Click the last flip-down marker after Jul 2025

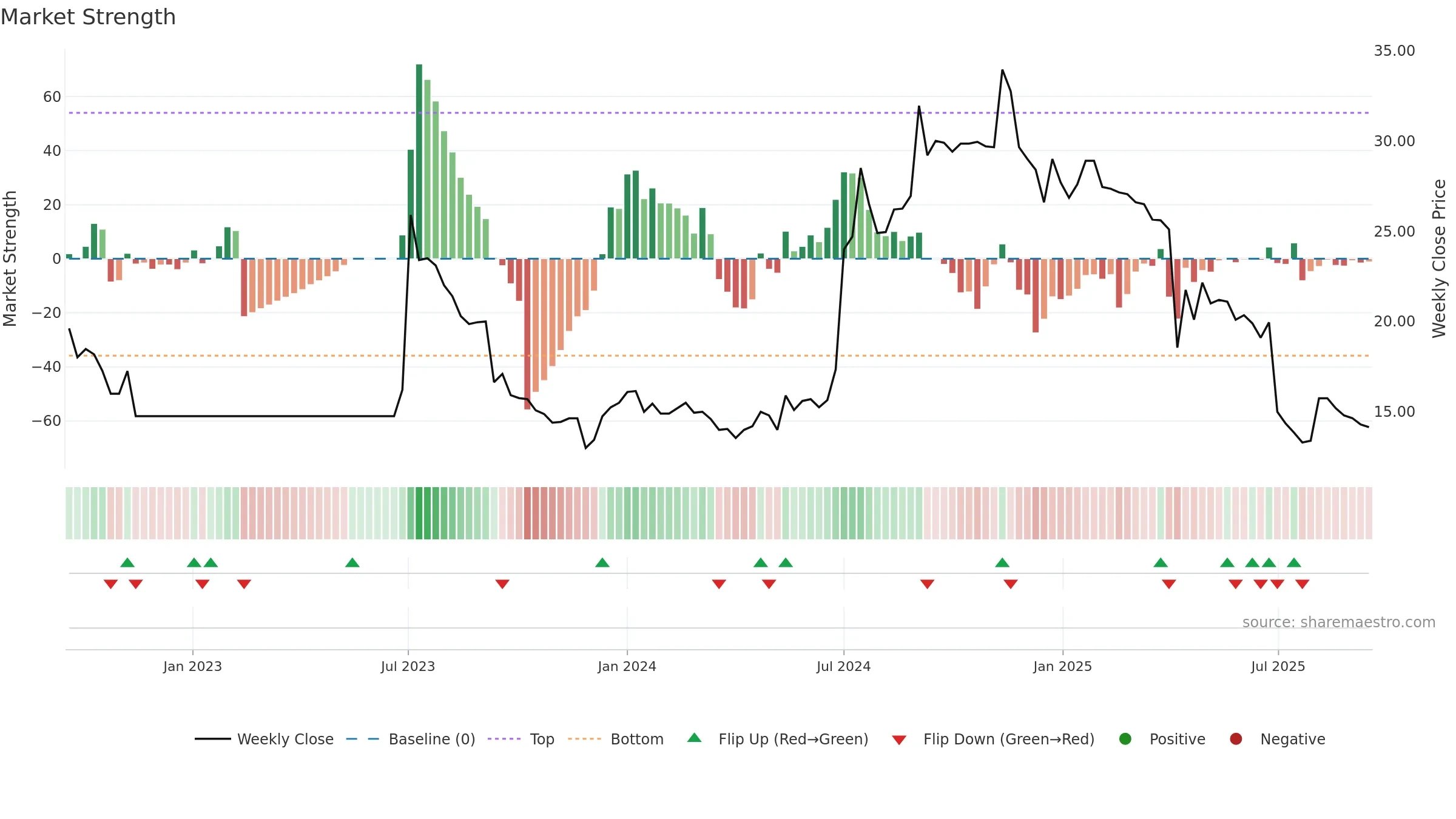tap(1302, 584)
